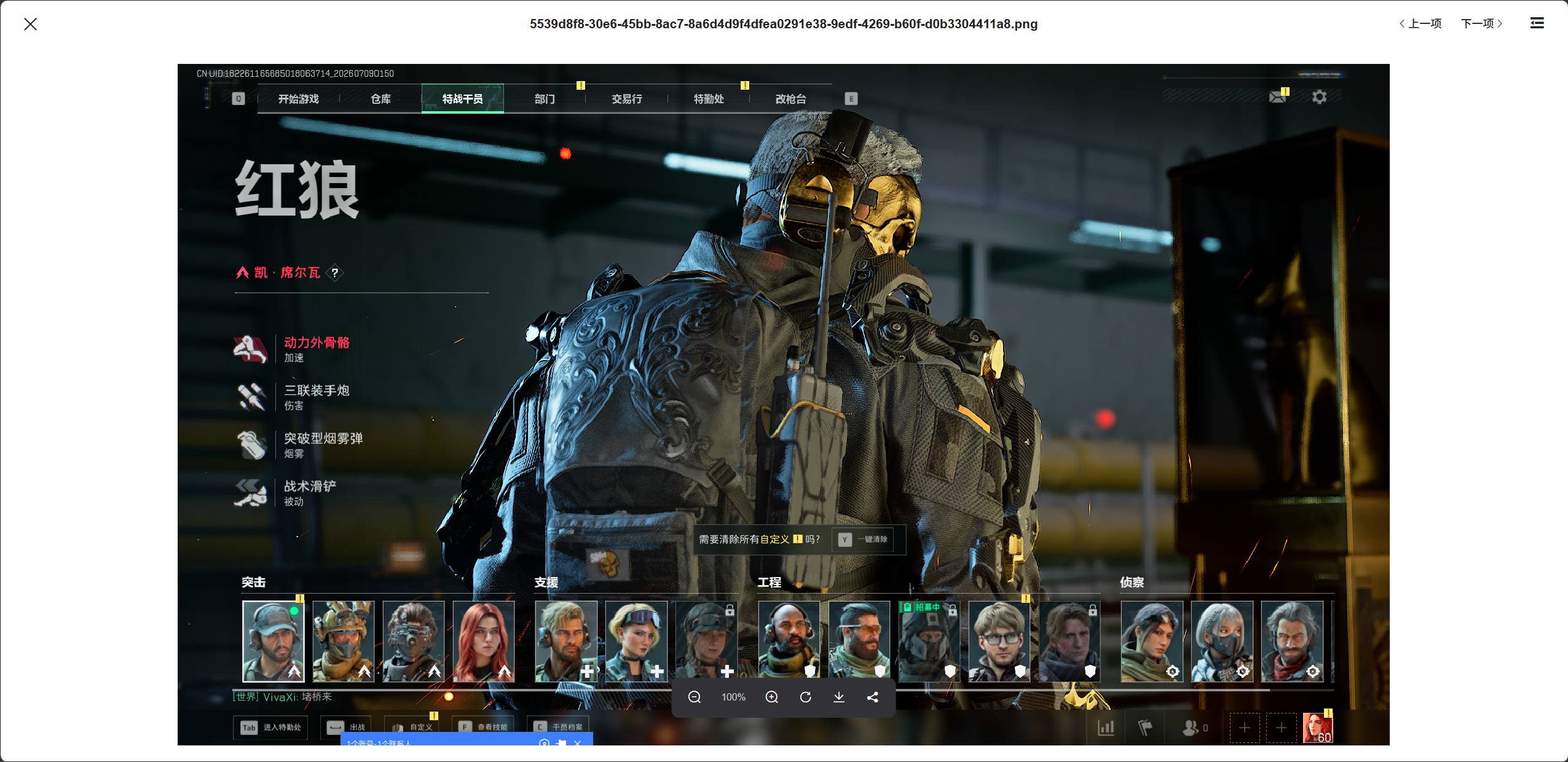The height and width of the screenshot is (762, 1568).
Task: Click the E key navigation icon
Action: point(851,99)
